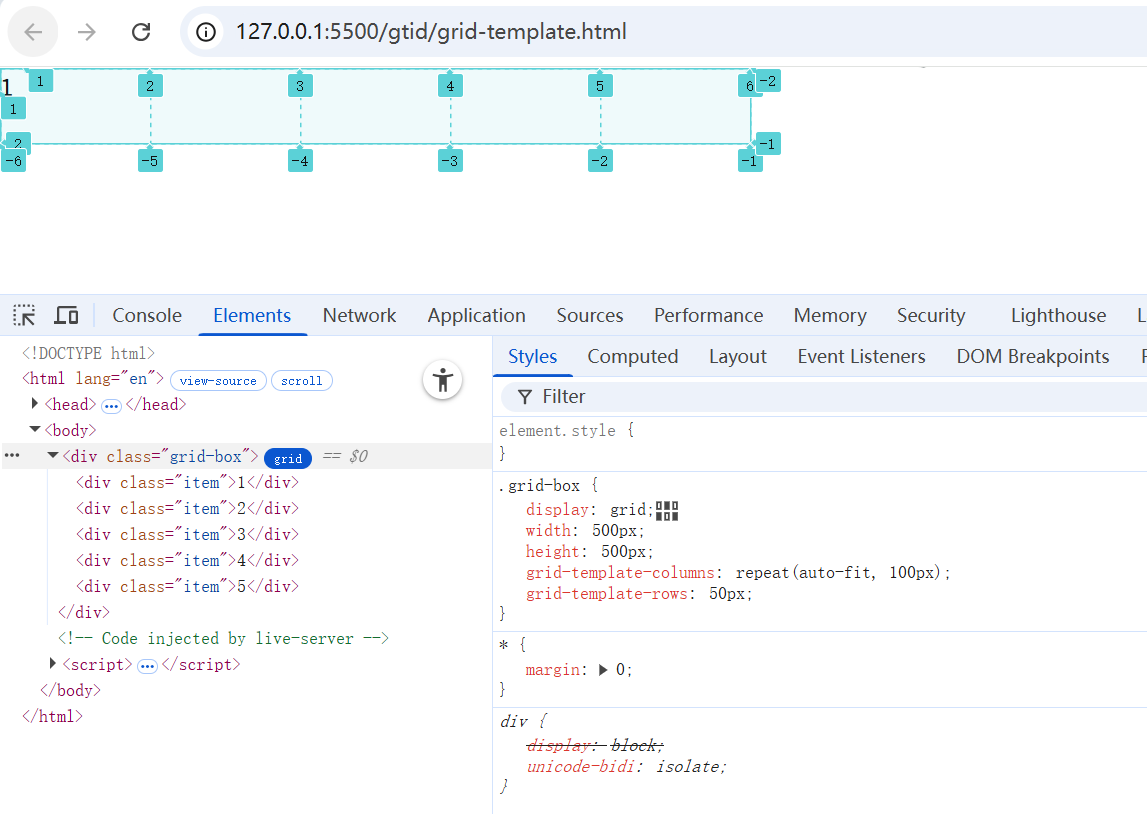Select the closing </html> tag line
1147x814 pixels.
[x=53, y=716]
